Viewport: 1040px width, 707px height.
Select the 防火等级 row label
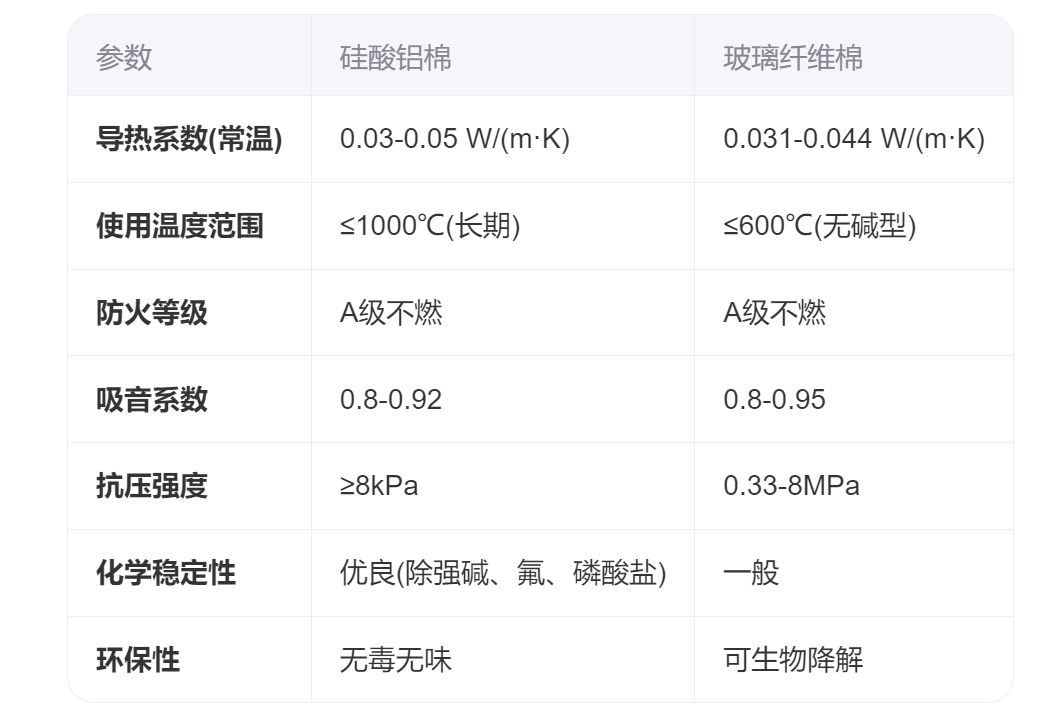152,313
